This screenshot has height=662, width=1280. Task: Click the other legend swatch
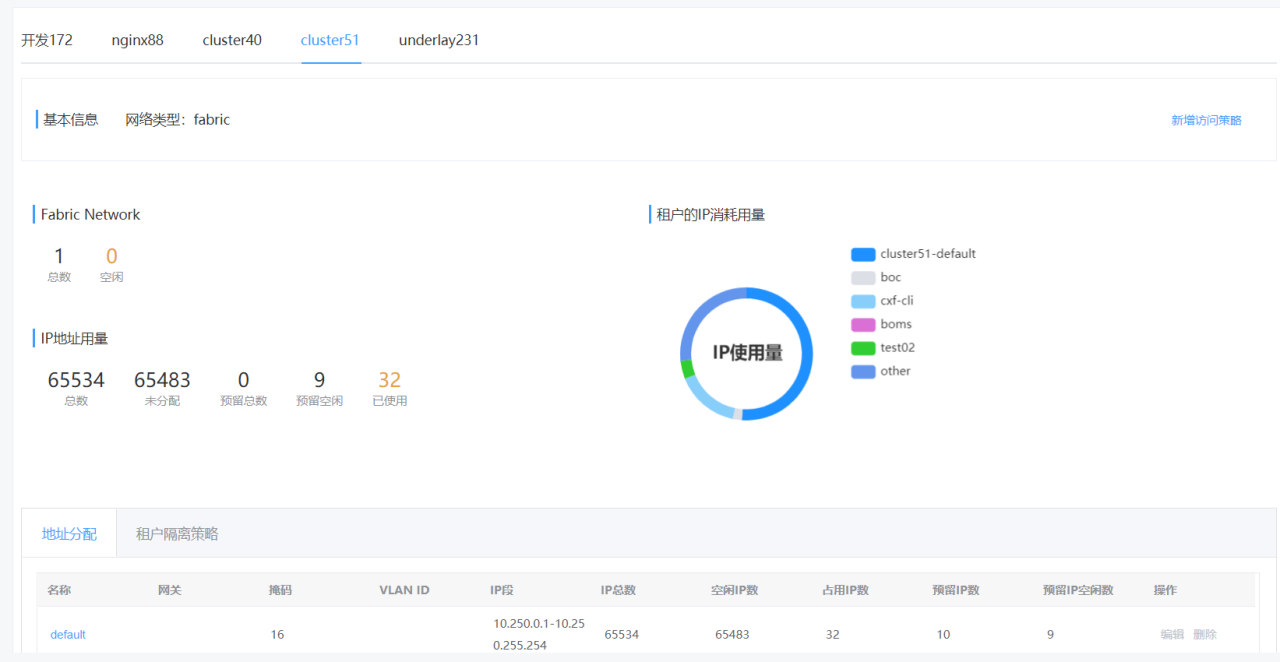[863, 371]
